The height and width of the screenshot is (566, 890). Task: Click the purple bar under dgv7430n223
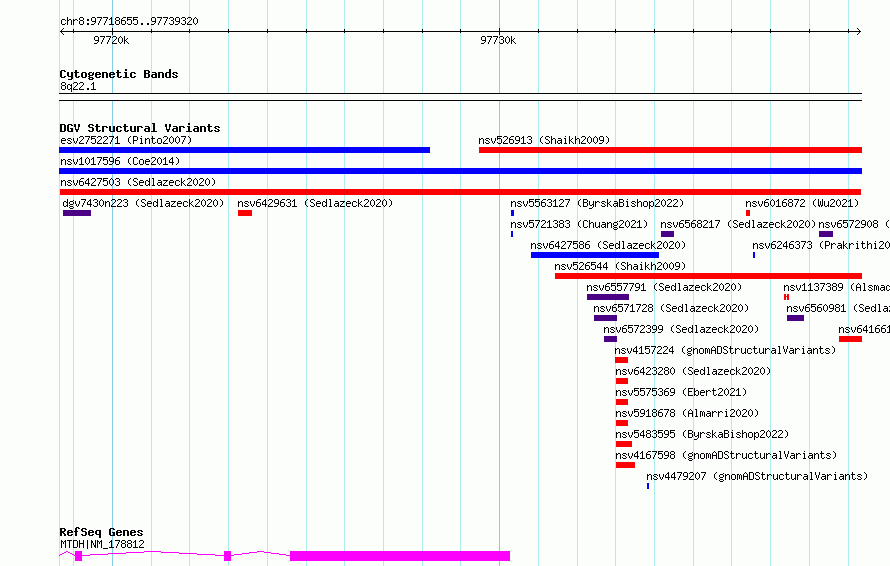pyautogui.click(x=77, y=213)
